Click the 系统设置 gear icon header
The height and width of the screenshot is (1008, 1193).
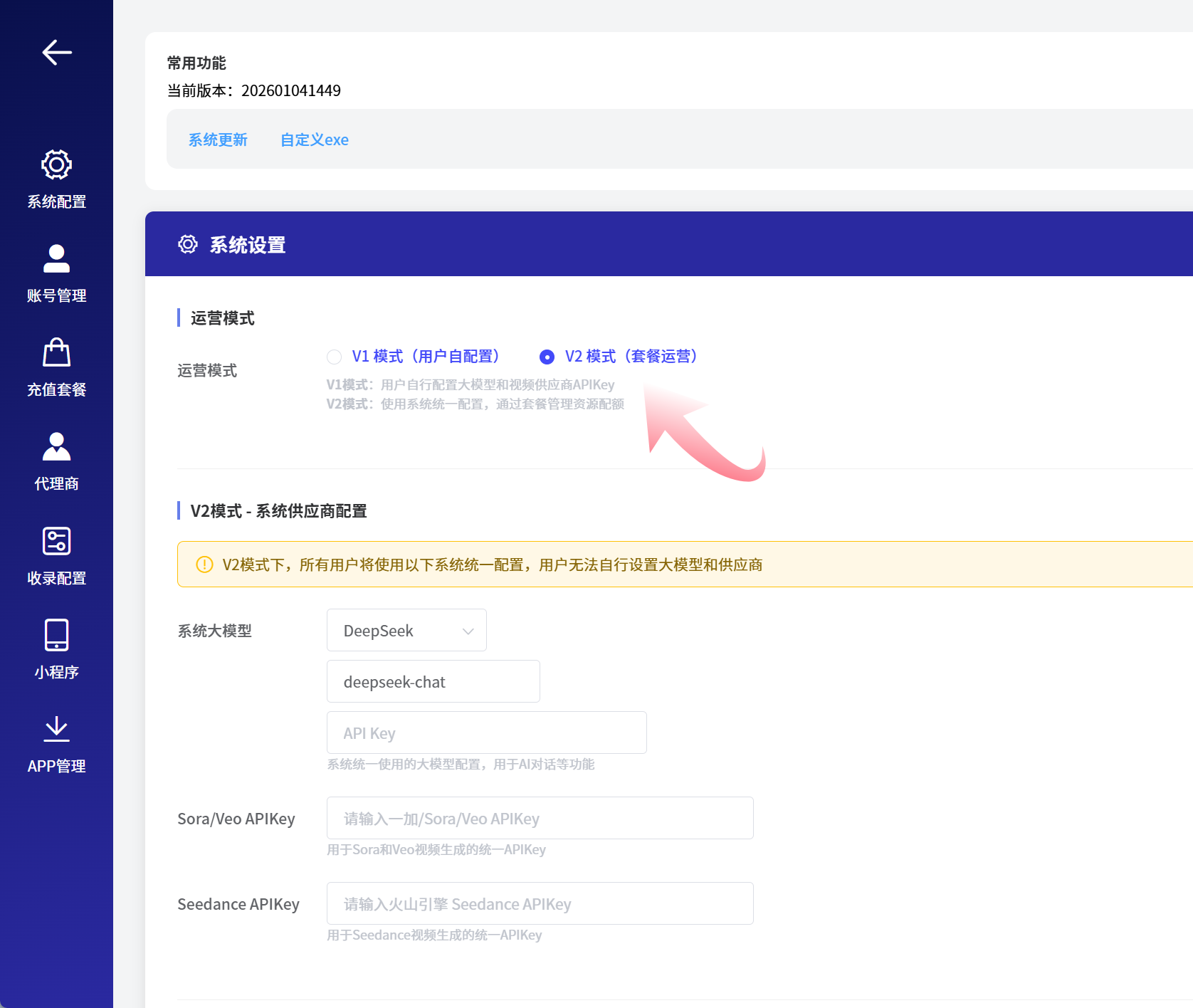pyautogui.click(x=187, y=244)
